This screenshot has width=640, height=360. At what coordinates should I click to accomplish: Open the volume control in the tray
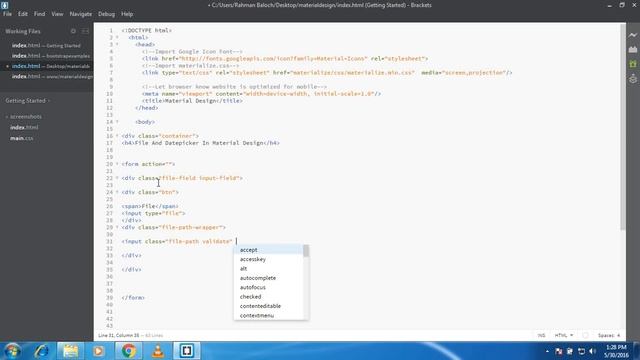coord(592,351)
